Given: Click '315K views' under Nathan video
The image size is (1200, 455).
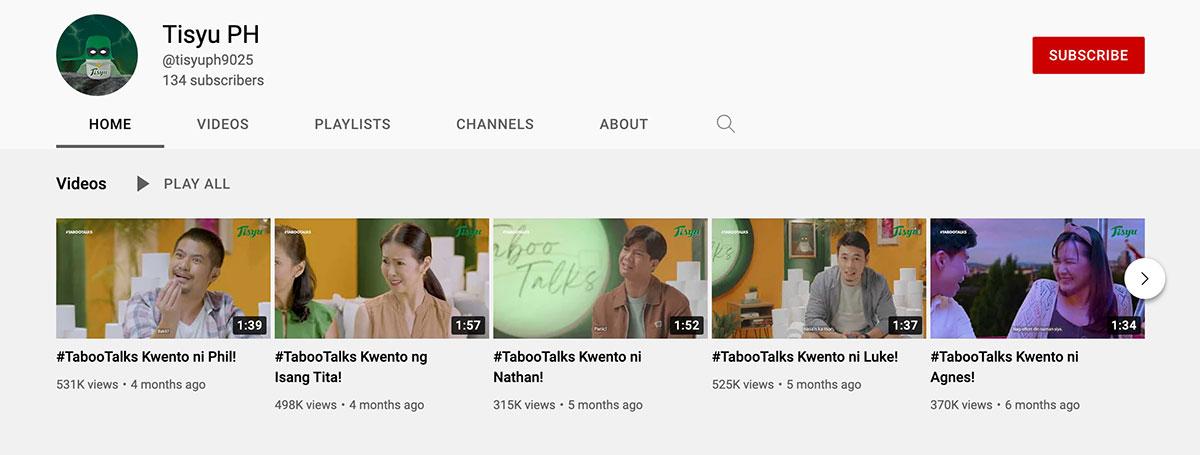Looking at the screenshot, I should coord(524,405).
